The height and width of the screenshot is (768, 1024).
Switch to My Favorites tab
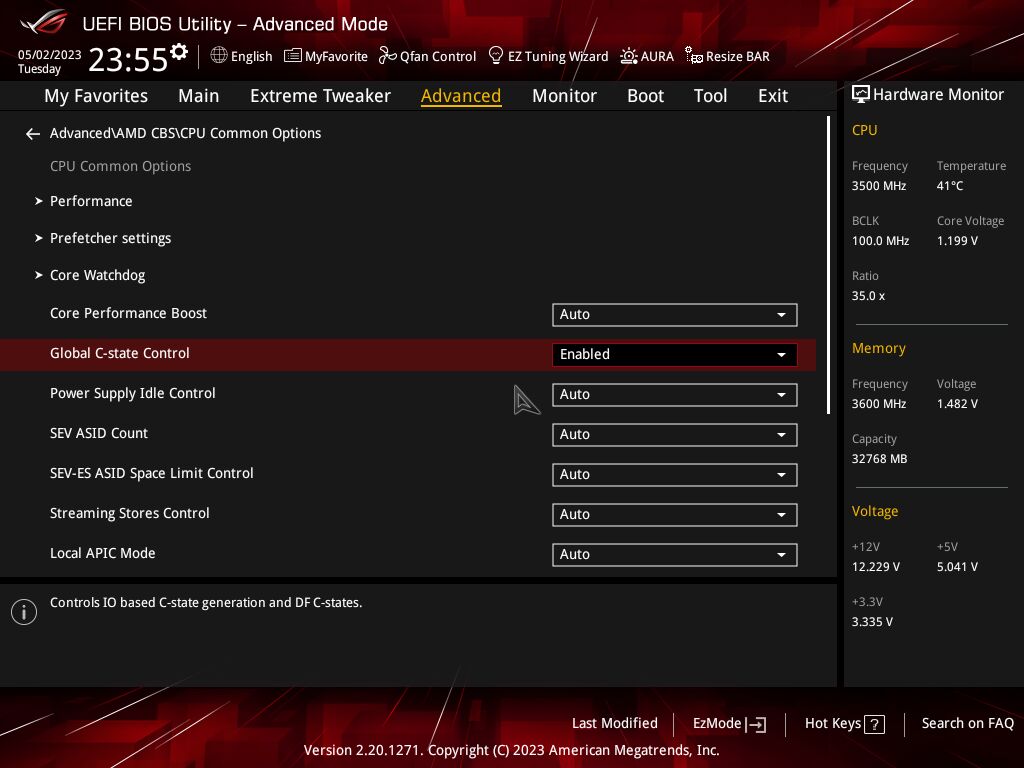96,96
